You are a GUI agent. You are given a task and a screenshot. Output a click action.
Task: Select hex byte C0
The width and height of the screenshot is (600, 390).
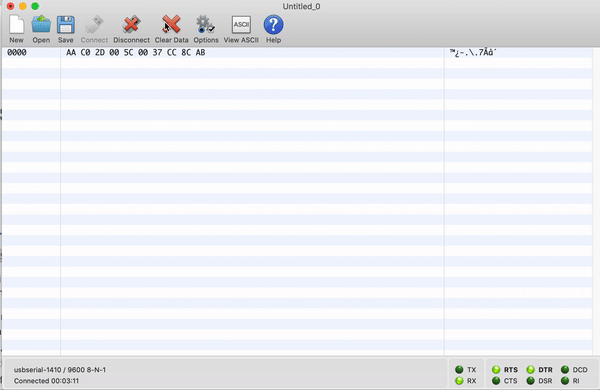[x=85, y=52]
